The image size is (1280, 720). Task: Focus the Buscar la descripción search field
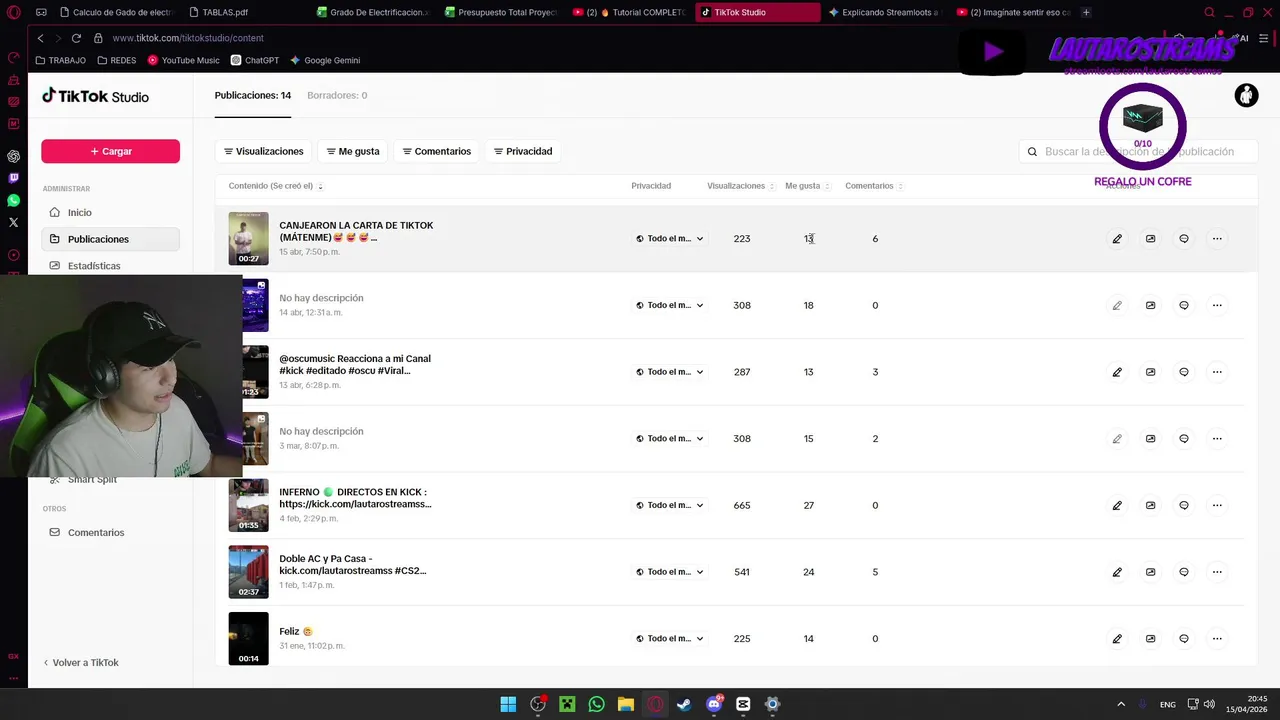tap(1138, 151)
